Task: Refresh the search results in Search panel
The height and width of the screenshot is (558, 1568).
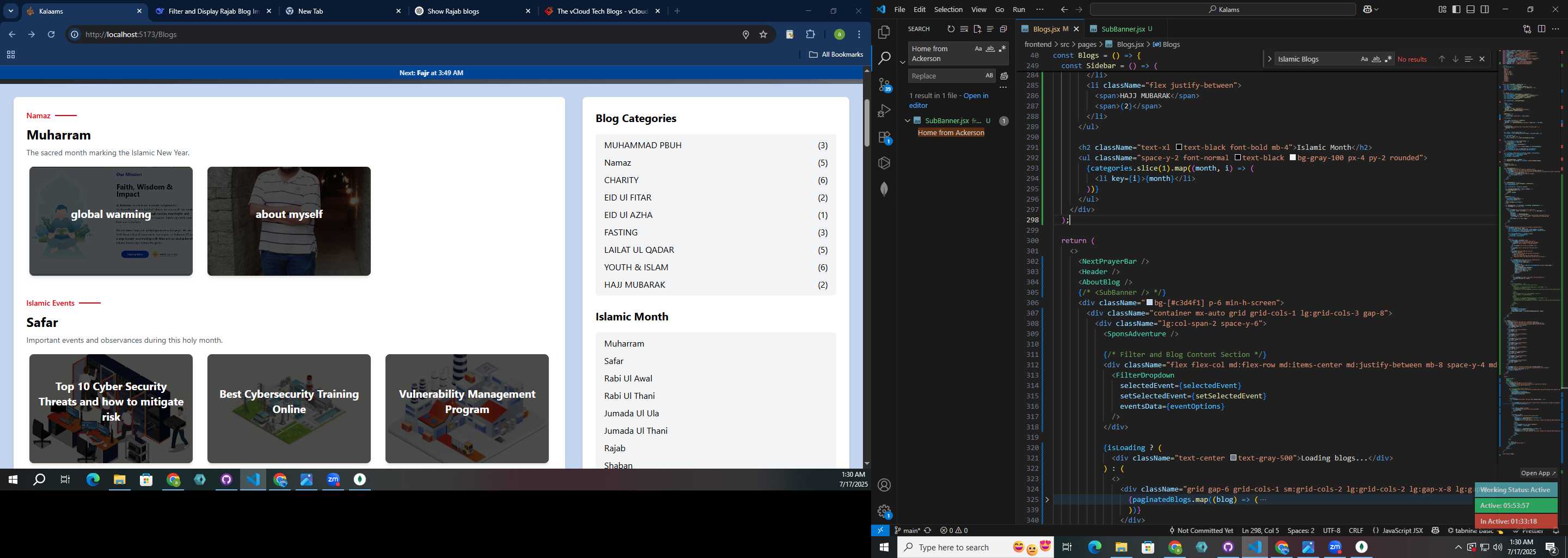Action: tap(951, 29)
